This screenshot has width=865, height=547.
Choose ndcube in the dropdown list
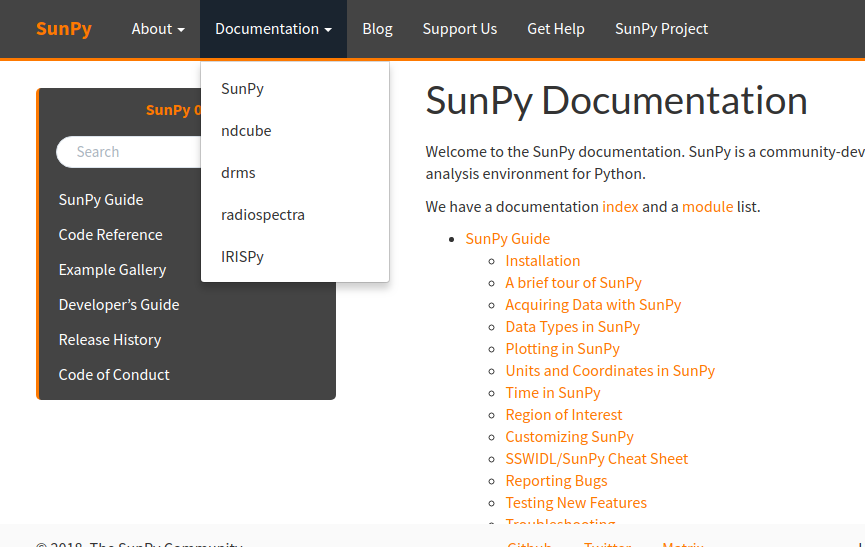point(246,131)
